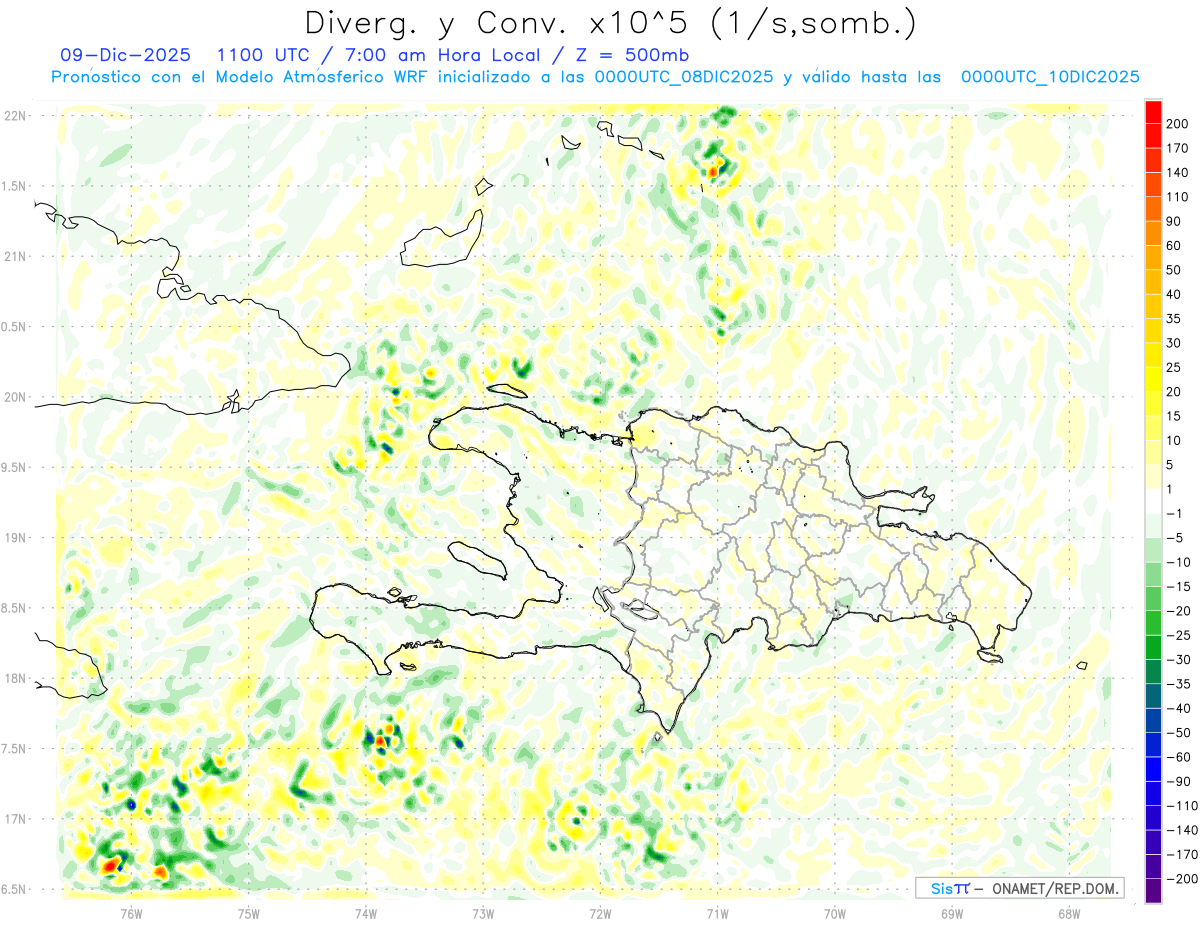Click the '69W' longitude label
1200x927 pixels.
(x=952, y=913)
